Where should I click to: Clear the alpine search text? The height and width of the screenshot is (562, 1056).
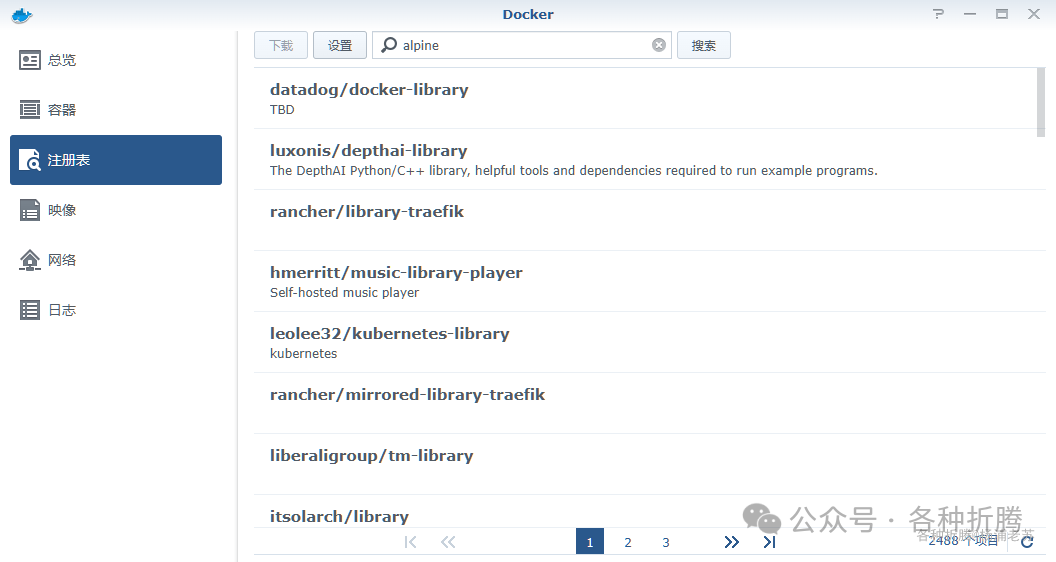659,45
